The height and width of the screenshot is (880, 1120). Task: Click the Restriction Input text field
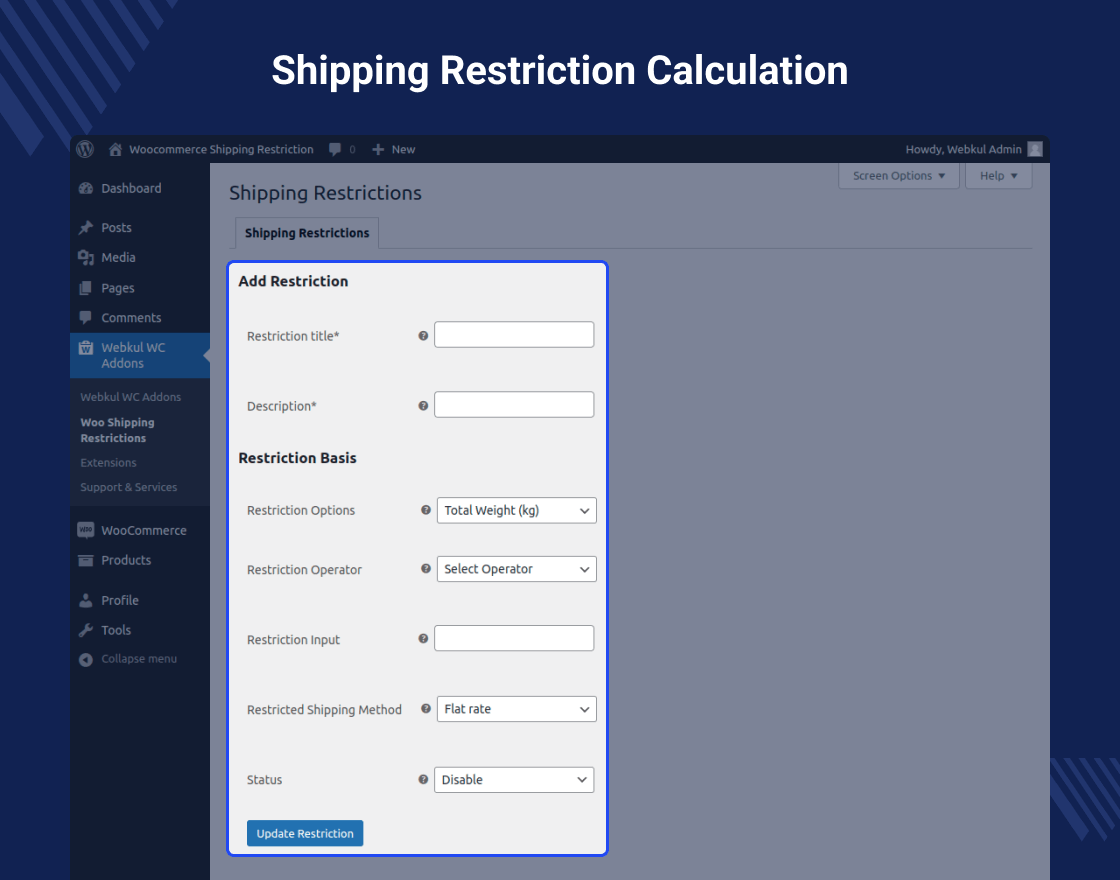(514, 638)
